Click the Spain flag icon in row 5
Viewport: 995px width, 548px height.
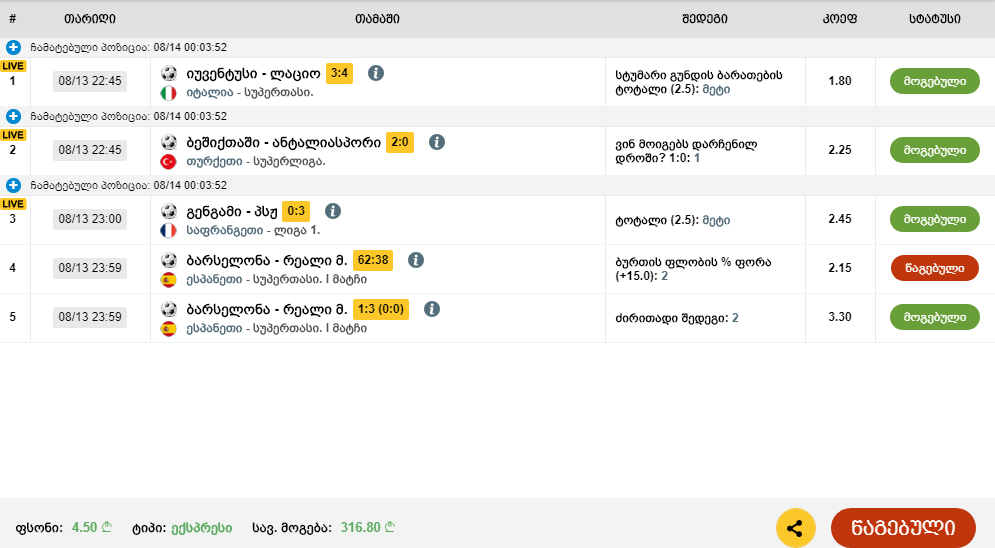point(168,329)
